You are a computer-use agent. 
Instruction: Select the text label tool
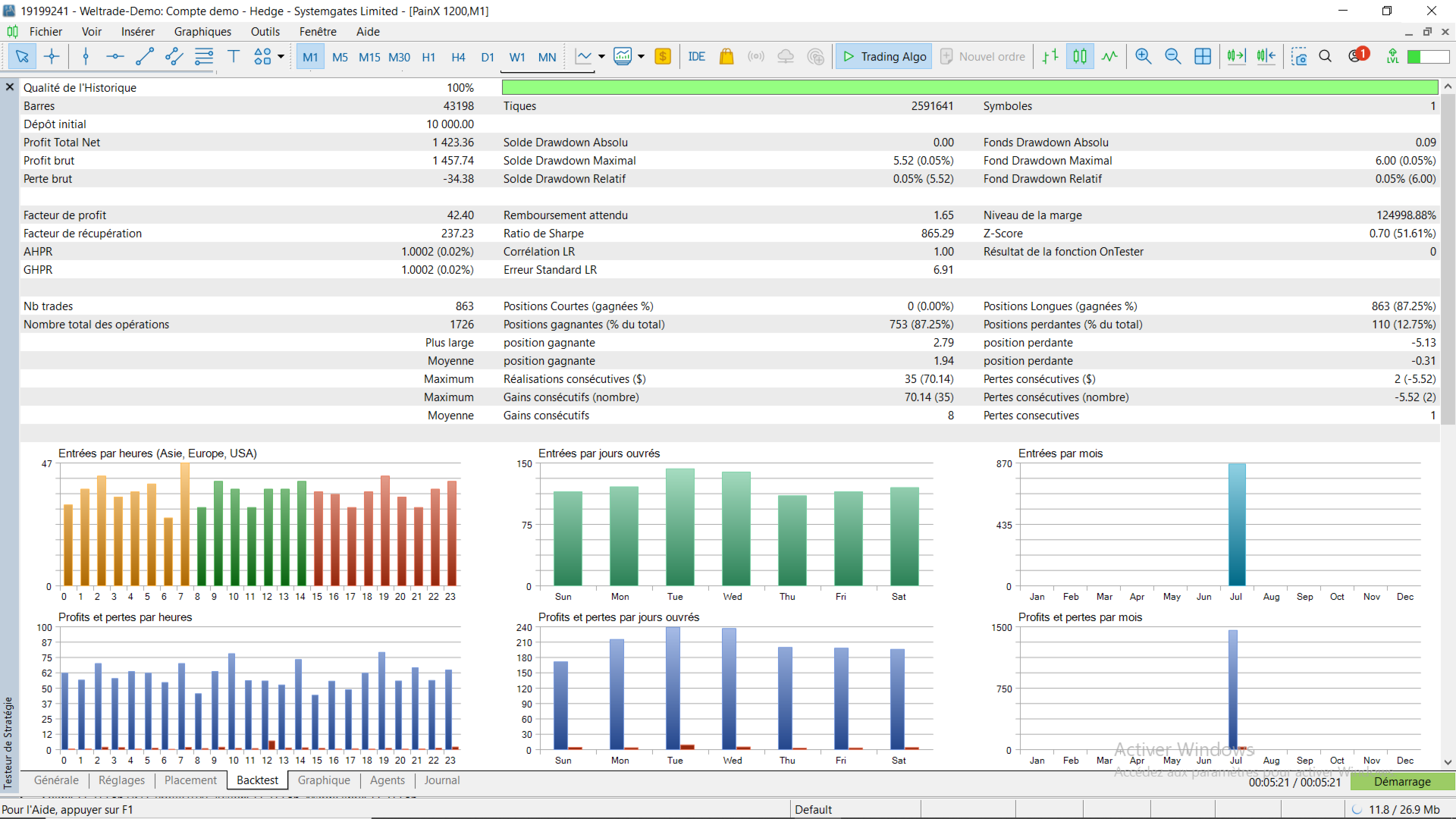click(234, 57)
